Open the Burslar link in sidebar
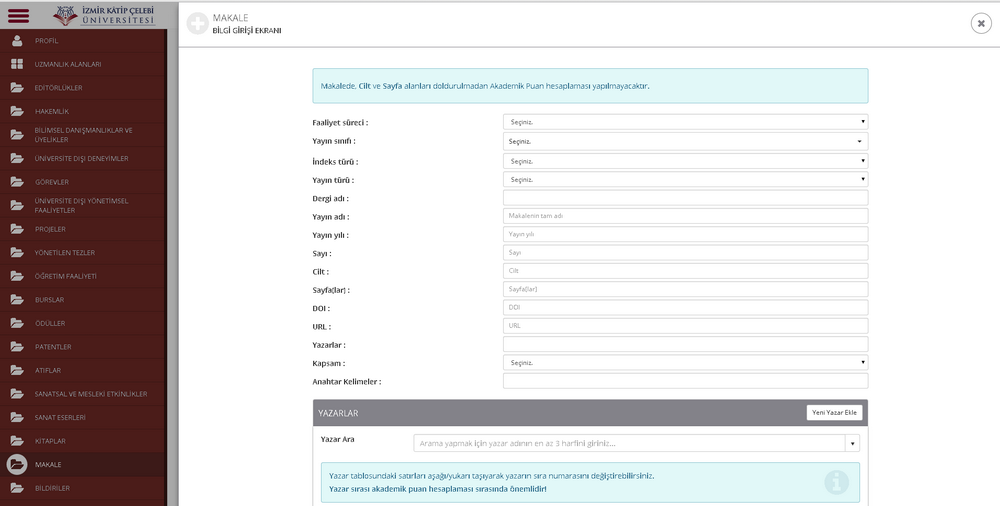The width and height of the screenshot is (1000, 506). point(49,300)
